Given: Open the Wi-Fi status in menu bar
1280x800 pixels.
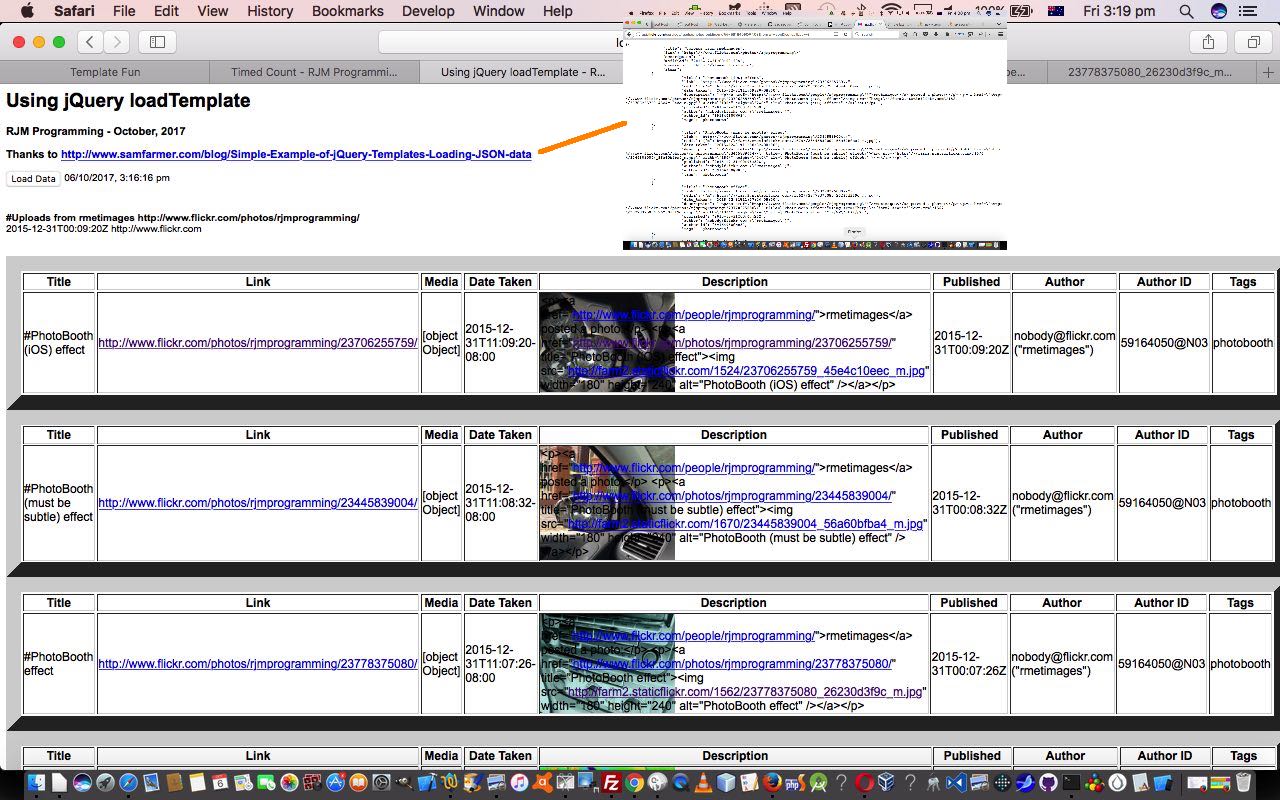Looking at the screenshot, I should [x=891, y=11].
